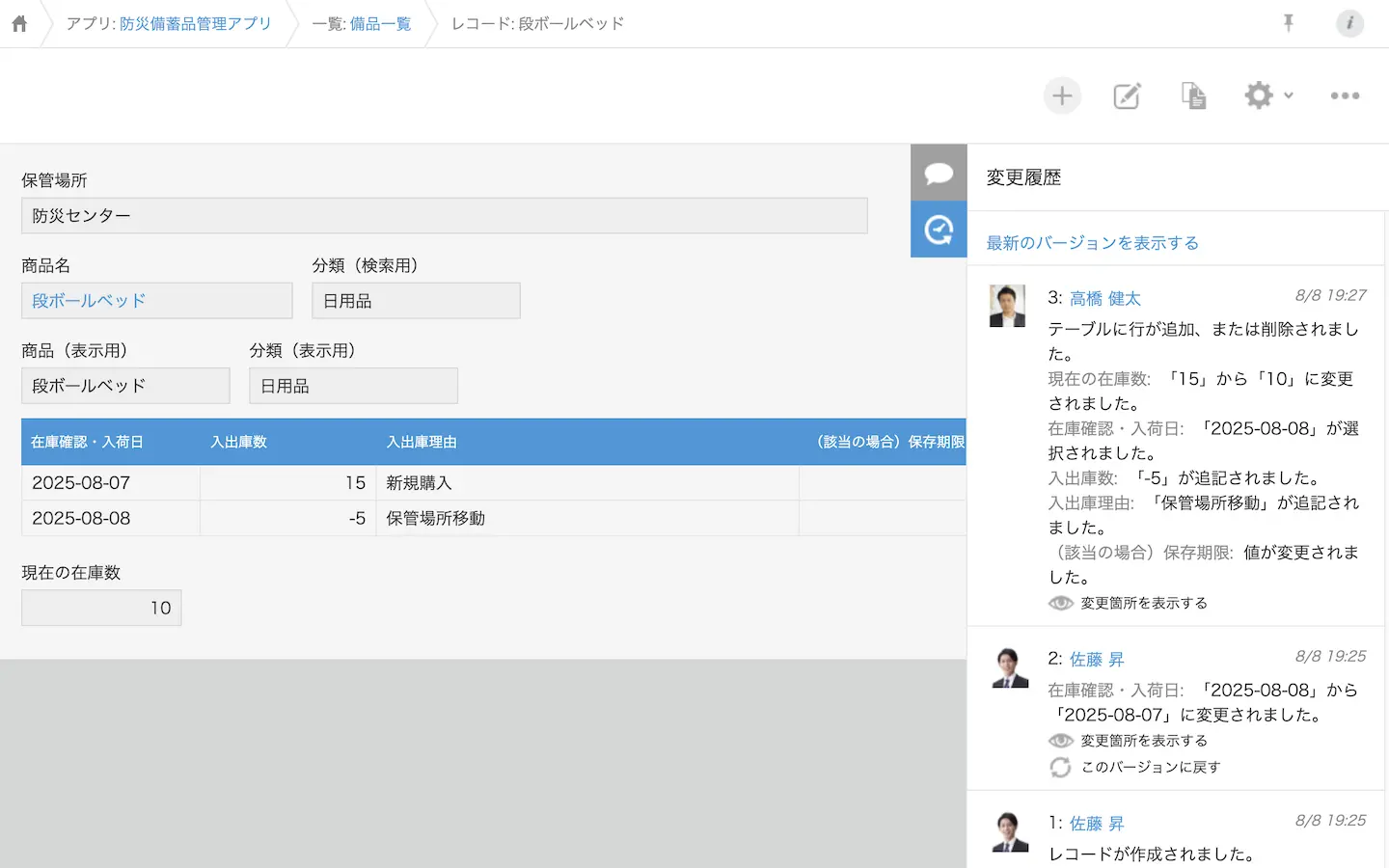
Task: Click 最新のバージョンを表示する link
Action: point(1092,243)
